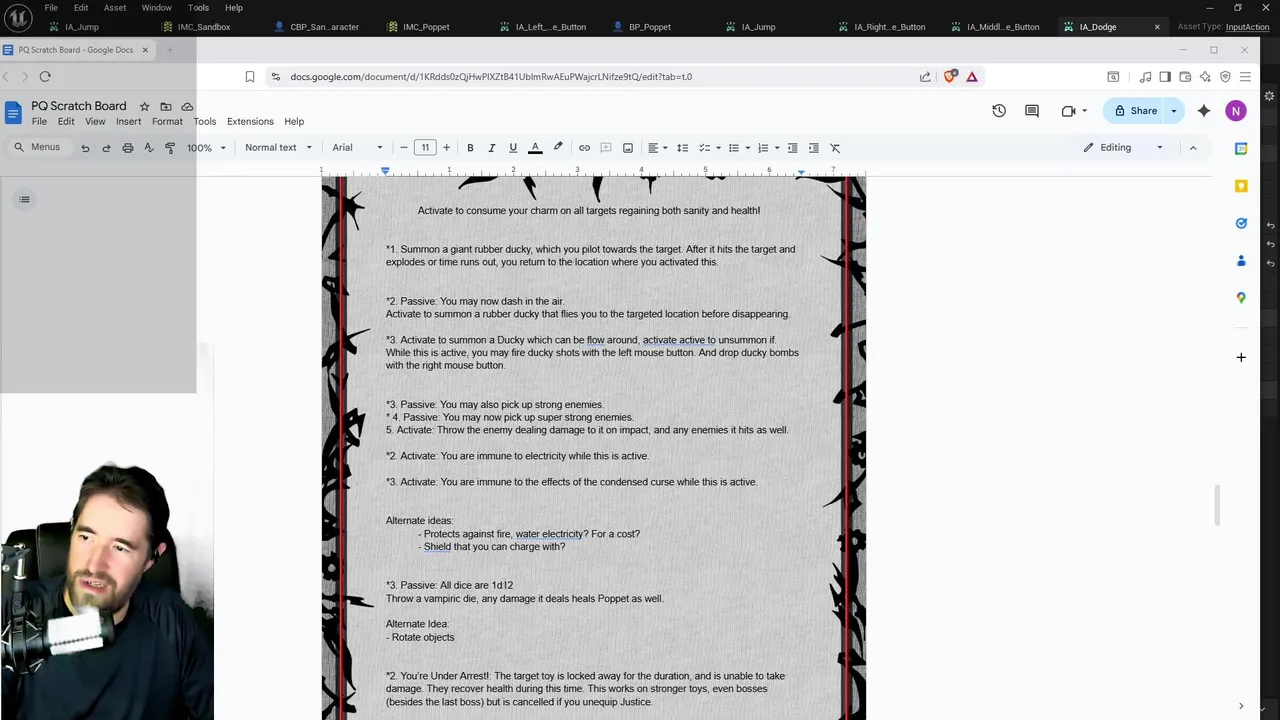
Task: Open the Normal text style dropdown
Action: click(278, 148)
